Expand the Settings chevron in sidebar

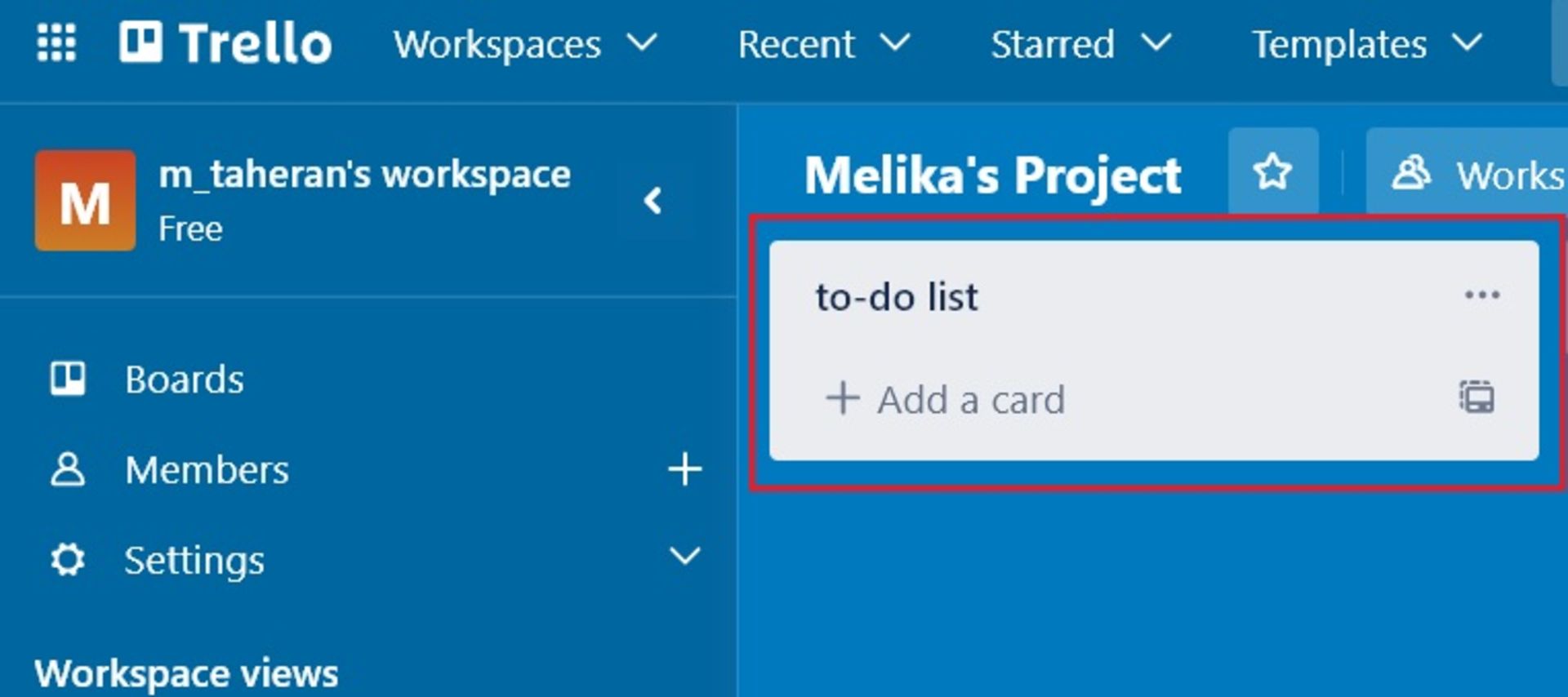click(x=684, y=557)
